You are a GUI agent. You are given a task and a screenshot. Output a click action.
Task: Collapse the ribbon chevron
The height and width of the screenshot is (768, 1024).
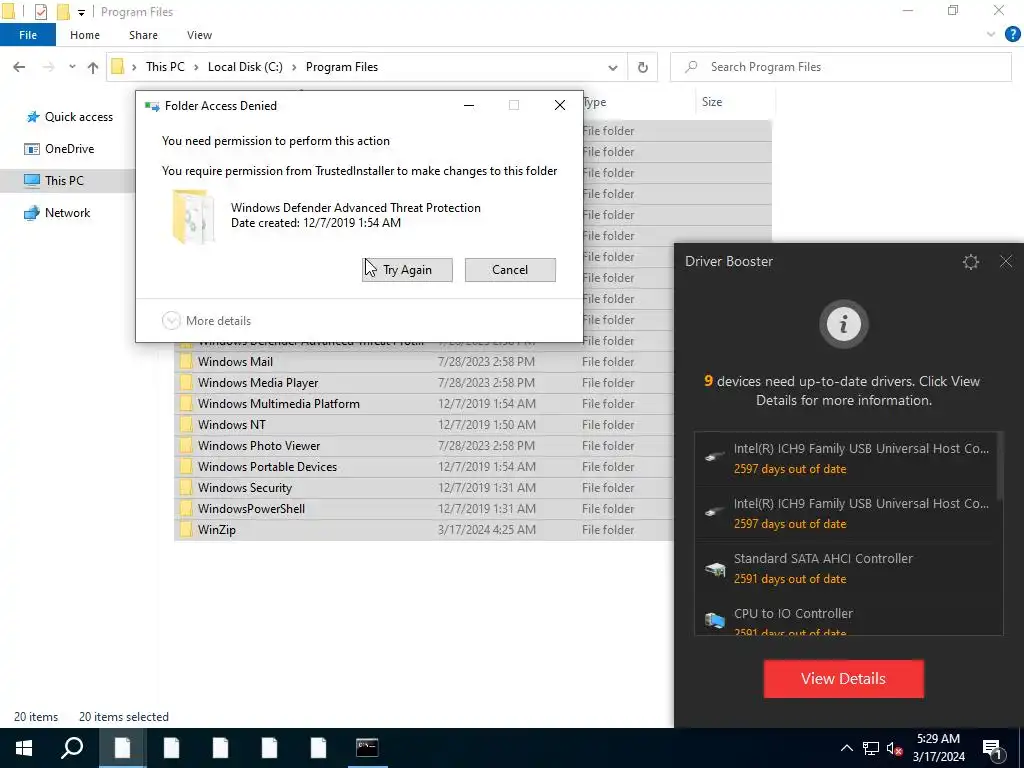pyautogui.click(x=991, y=35)
